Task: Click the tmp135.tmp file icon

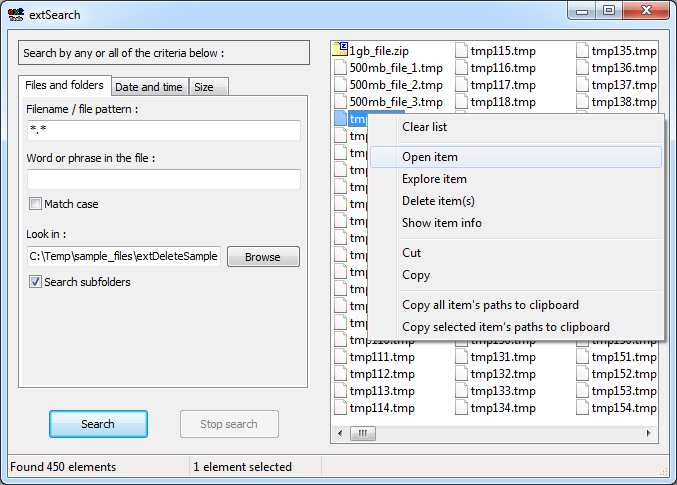Action: point(582,50)
